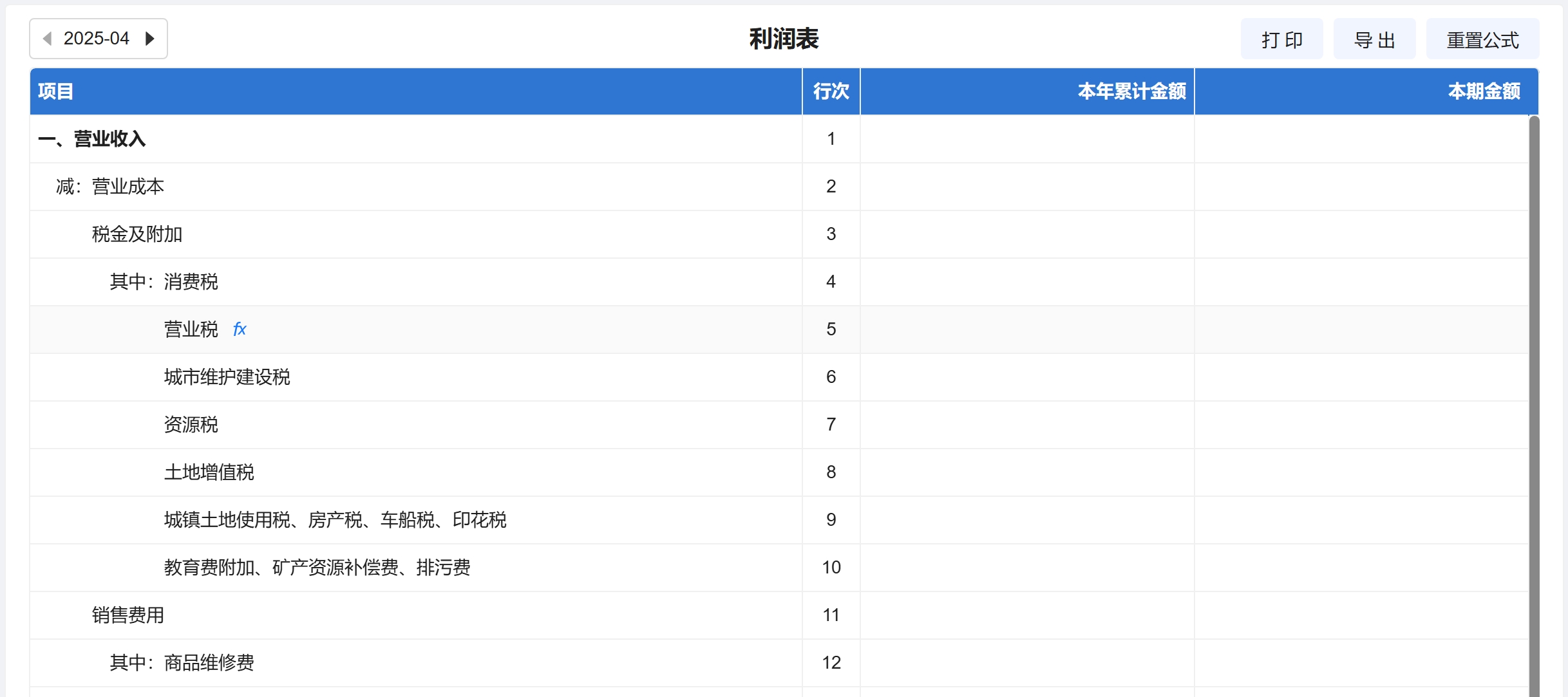The height and width of the screenshot is (697, 1568).
Task: Select the 城市维护建设税 row
Action: click(227, 377)
